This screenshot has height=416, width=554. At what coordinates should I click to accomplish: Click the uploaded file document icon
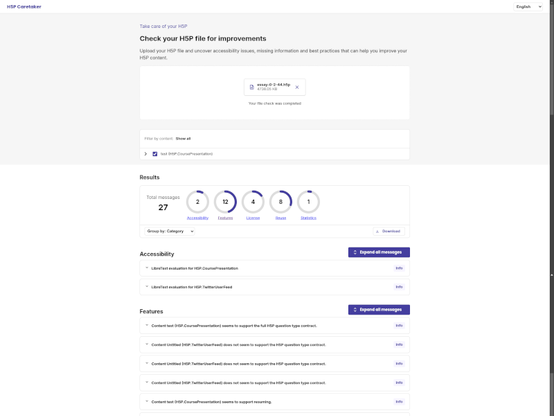coord(252,87)
